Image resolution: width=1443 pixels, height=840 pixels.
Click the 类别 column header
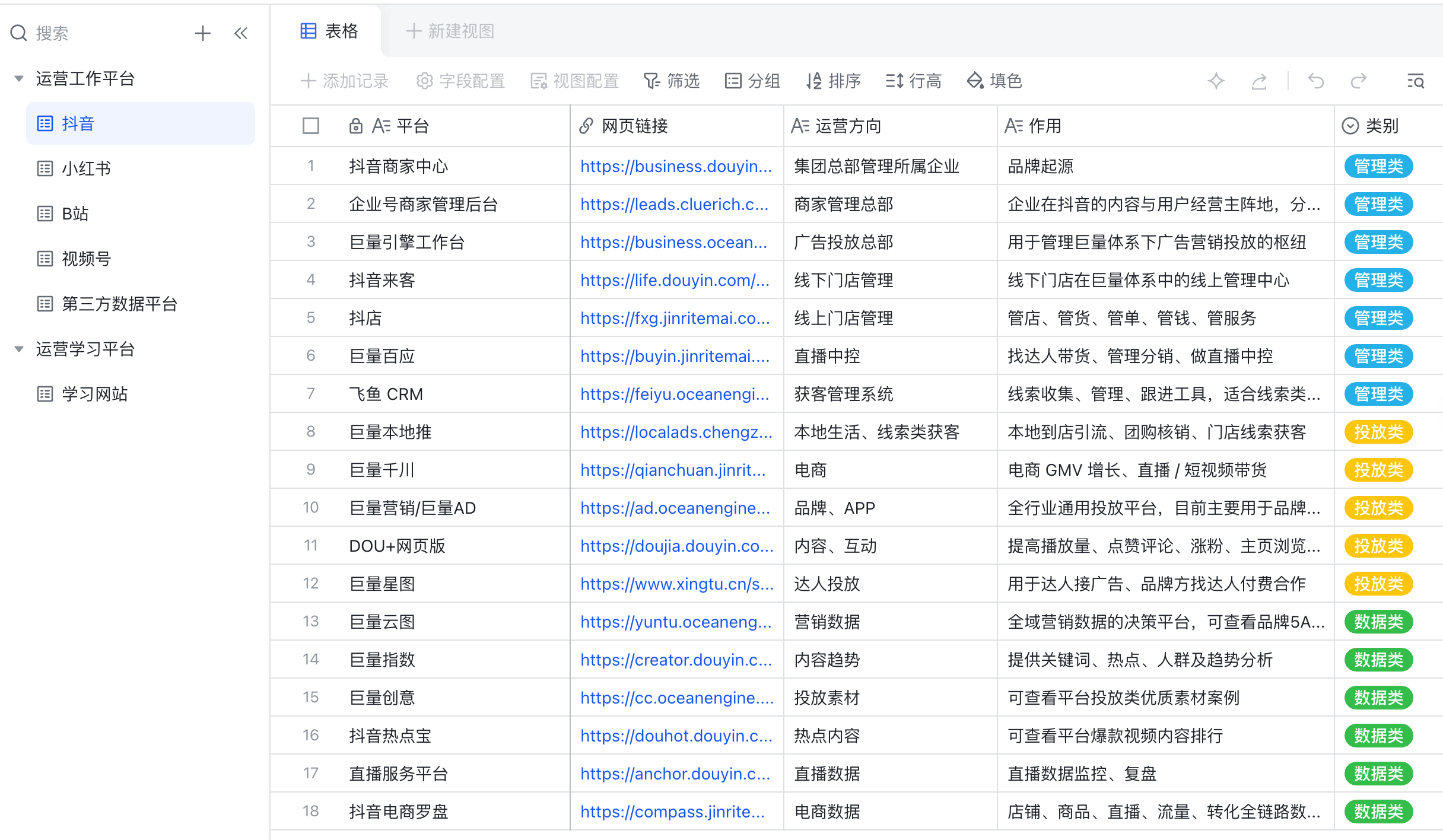[1388, 126]
